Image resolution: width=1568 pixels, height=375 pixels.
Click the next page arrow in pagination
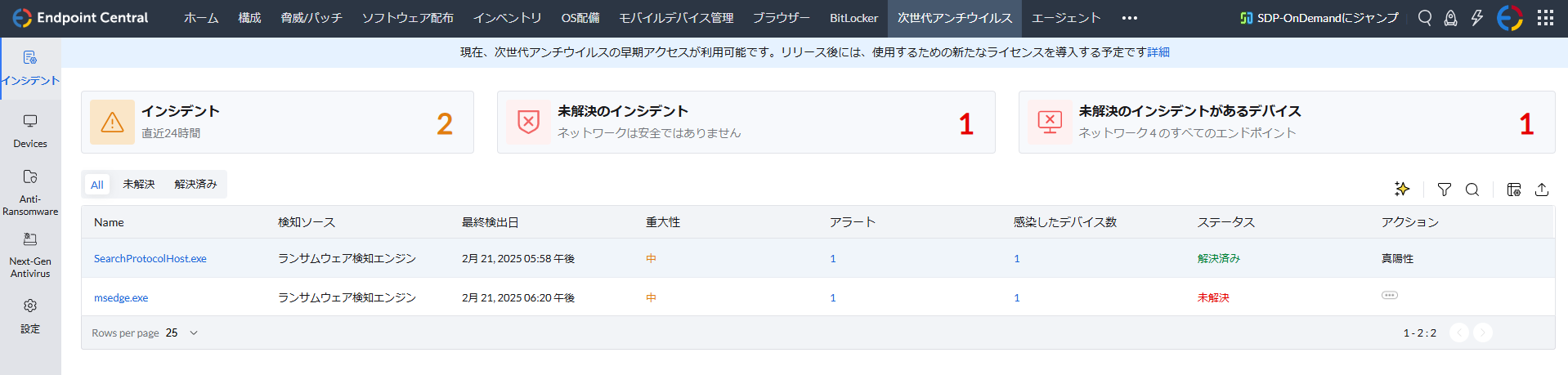[1483, 333]
